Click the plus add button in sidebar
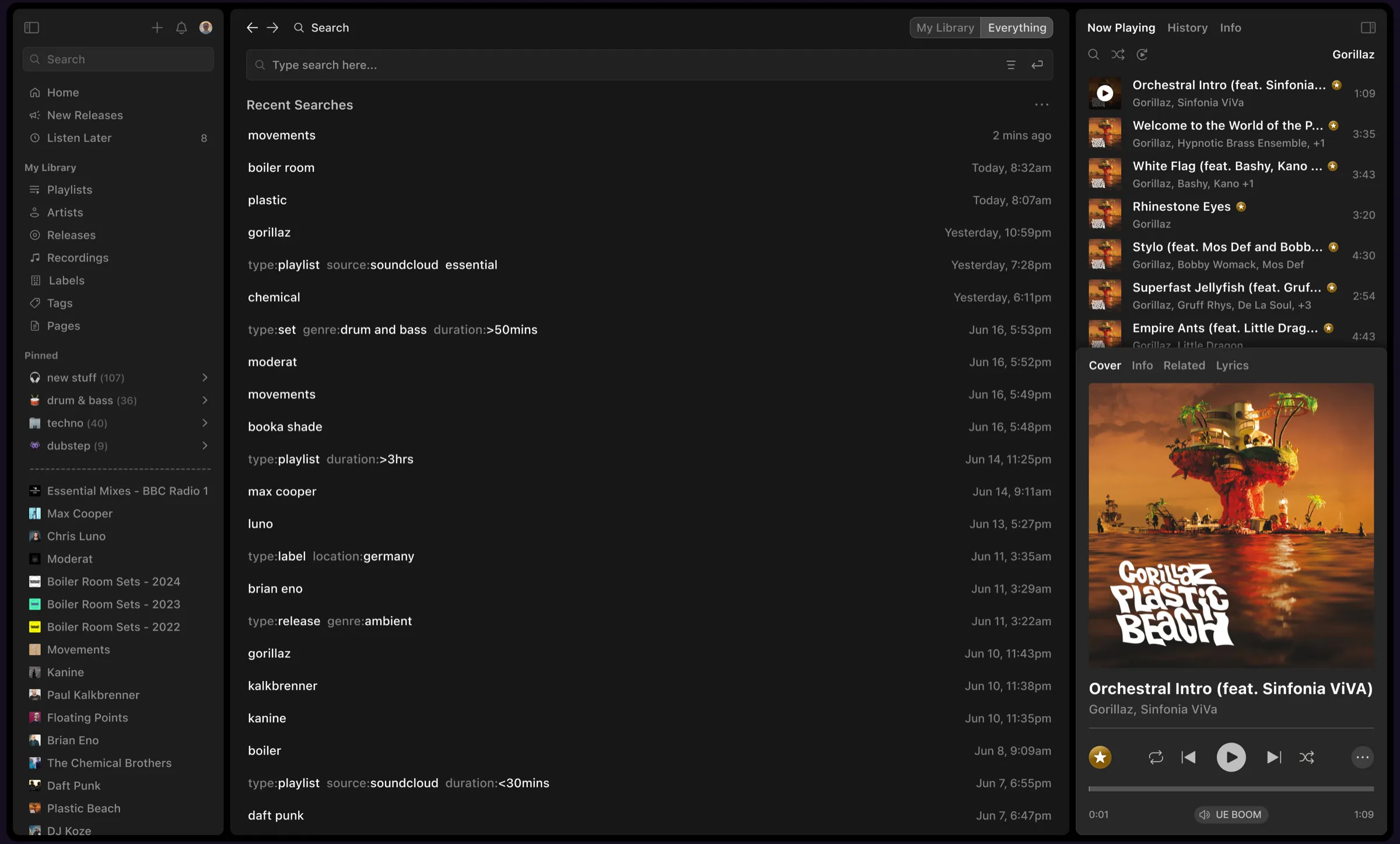Image resolution: width=1400 pixels, height=844 pixels. pos(157,27)
